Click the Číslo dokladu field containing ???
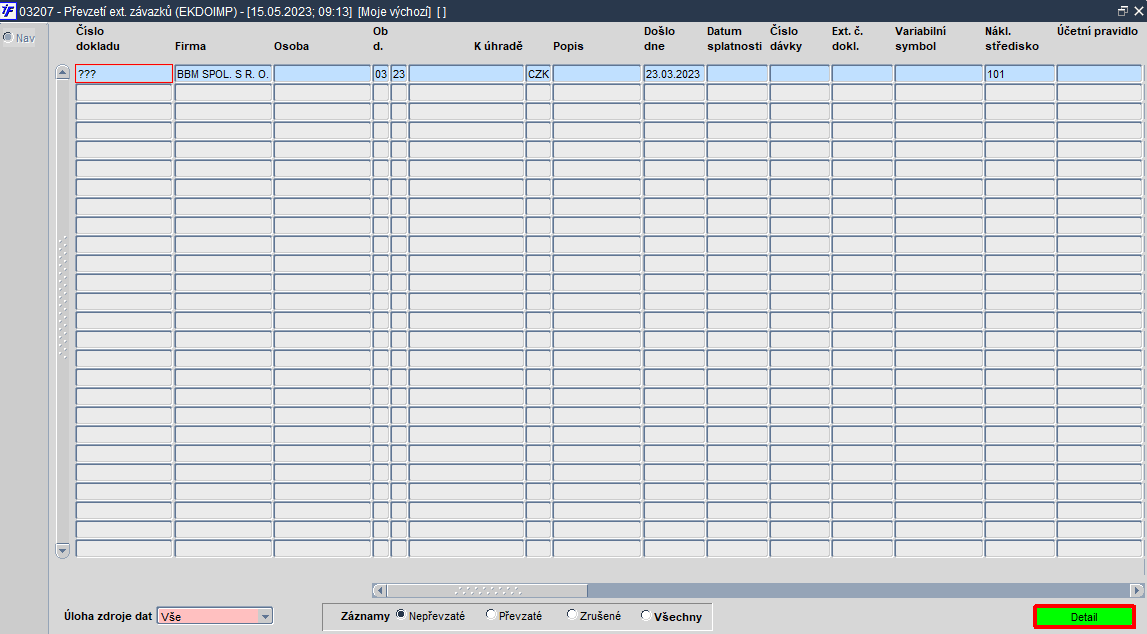The height and width of the screenshot is (634, 1147). (124, 74)
